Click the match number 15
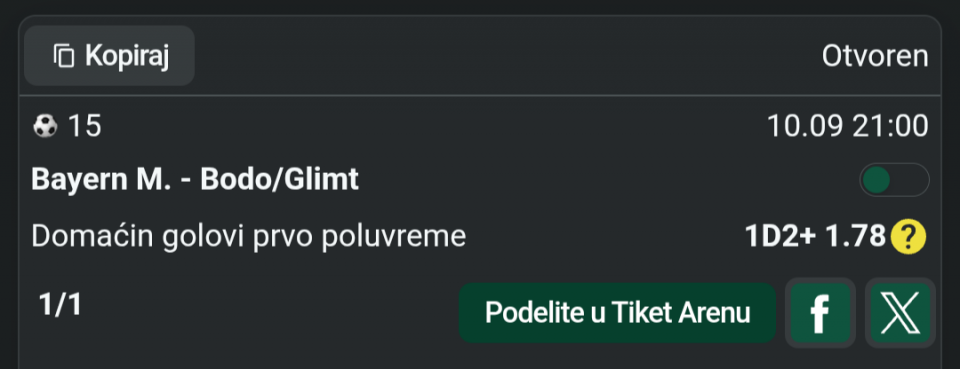Image resolution: width=960 pixels, height=369 pixels. pos(84,127)
